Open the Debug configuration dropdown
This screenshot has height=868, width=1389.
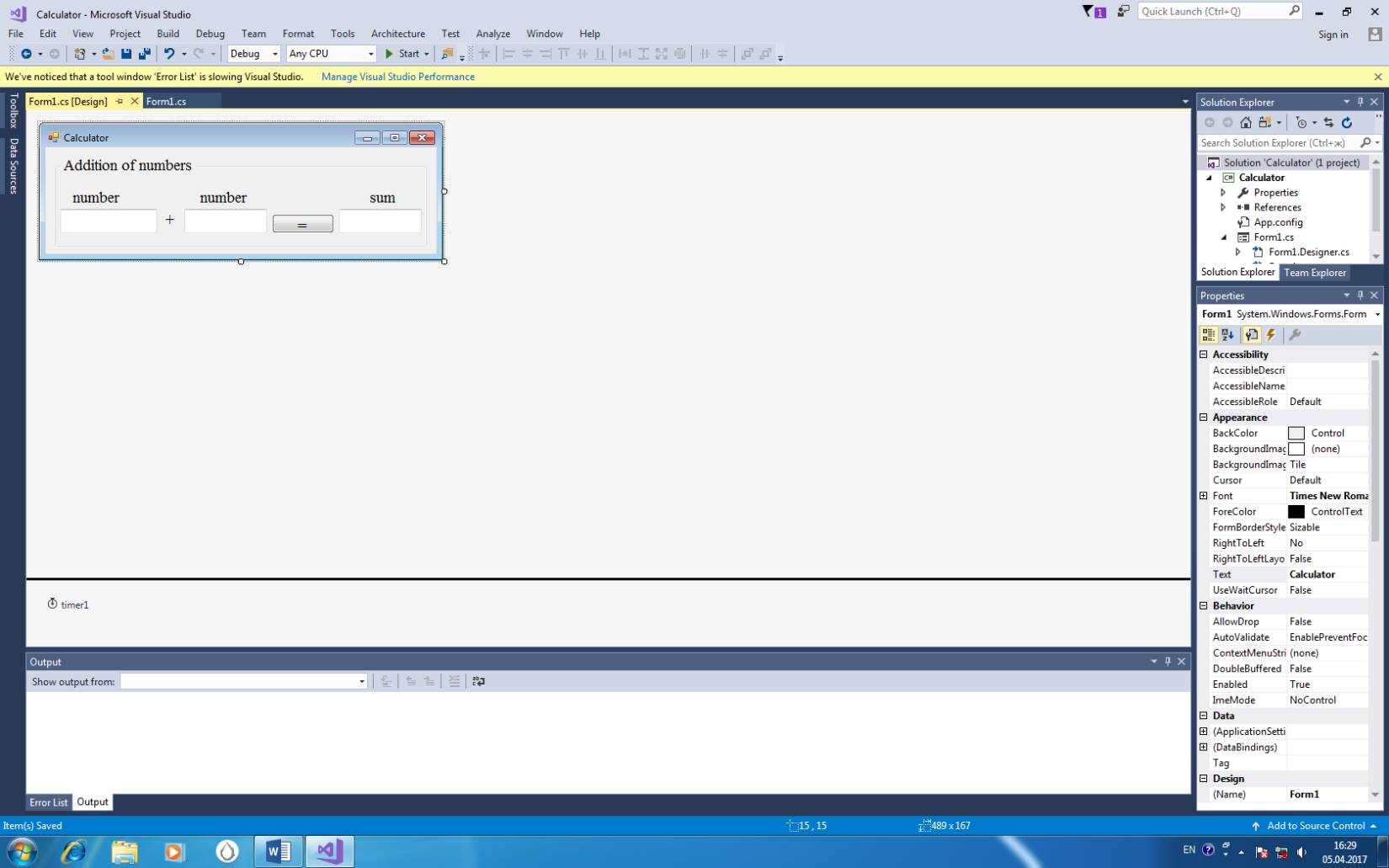pyautogui.click(x=253, y=54)
